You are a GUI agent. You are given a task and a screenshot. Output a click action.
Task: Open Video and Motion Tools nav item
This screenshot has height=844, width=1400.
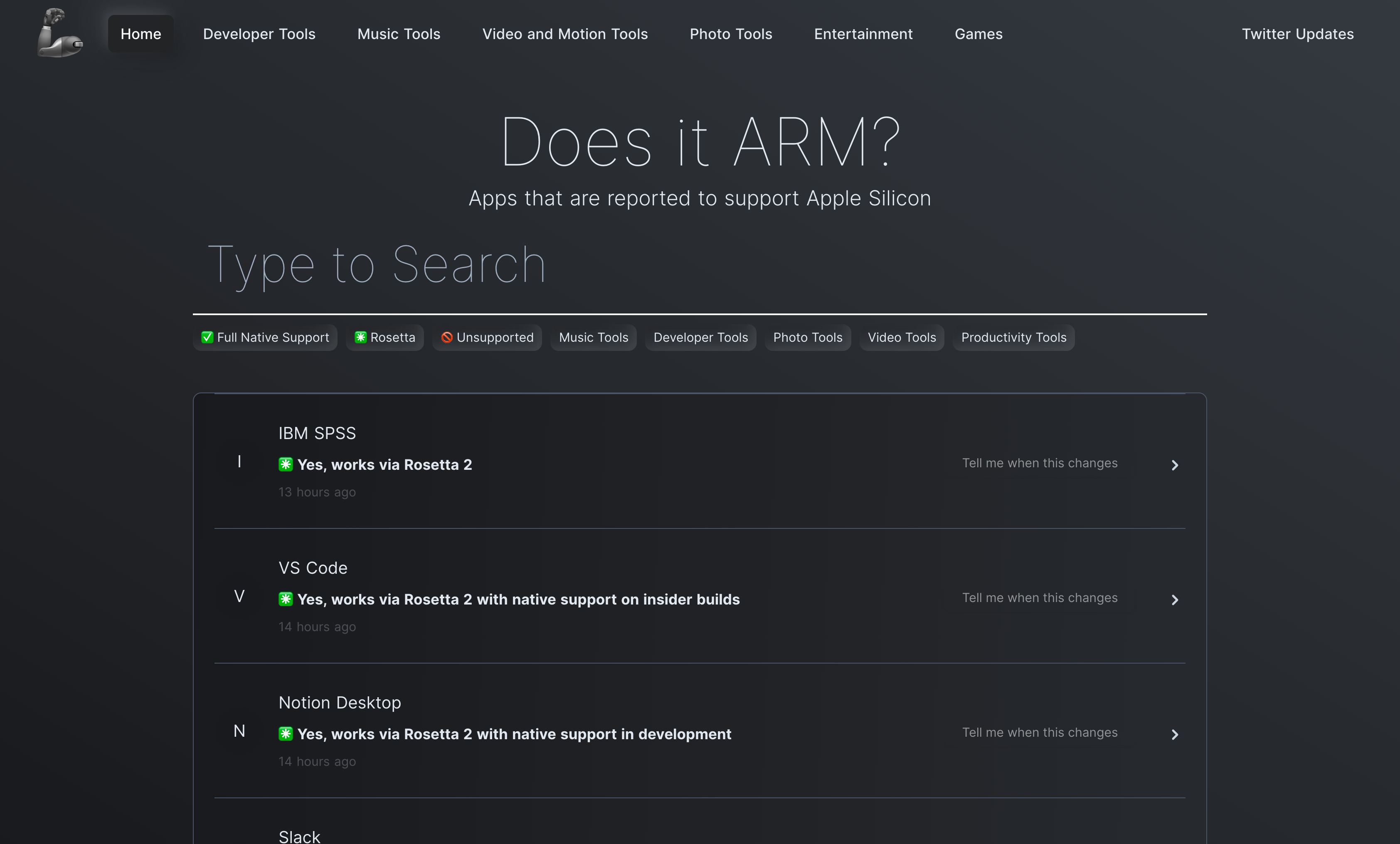pyautogui.click(x=565, y=34)
